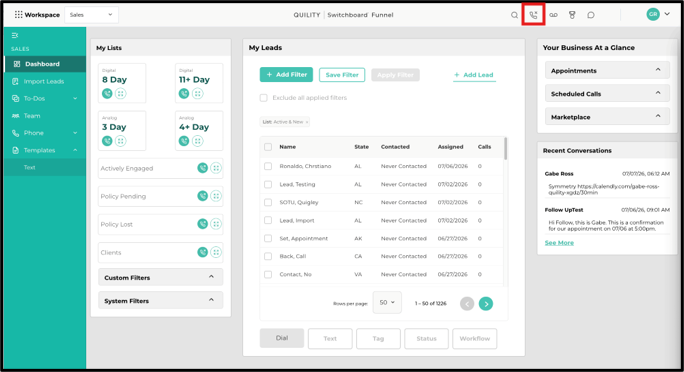Image resolution: width=684 pixels, height=372 pixels.
Task: Dial the Policy Pending list phone icon
Action: pos(202,196)
